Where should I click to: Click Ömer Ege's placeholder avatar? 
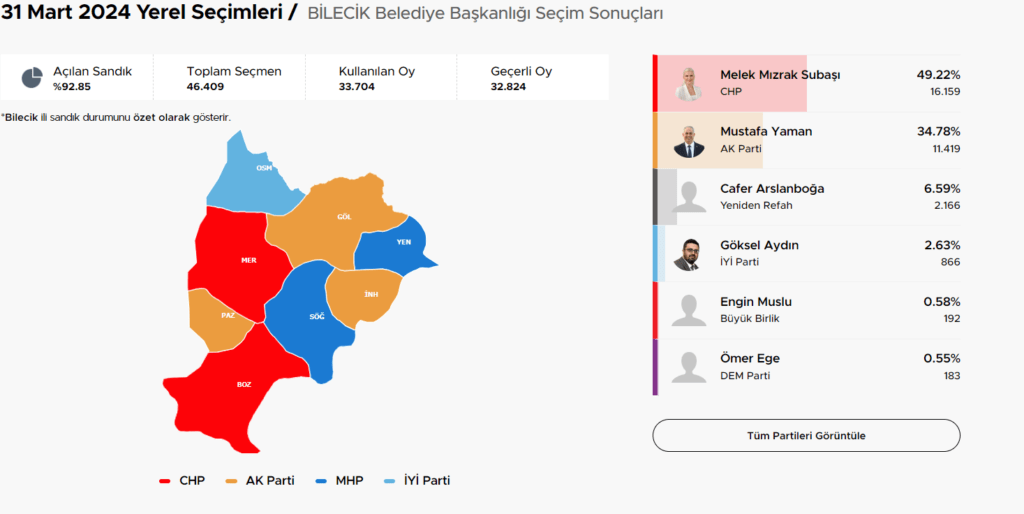tap(688, 367)
